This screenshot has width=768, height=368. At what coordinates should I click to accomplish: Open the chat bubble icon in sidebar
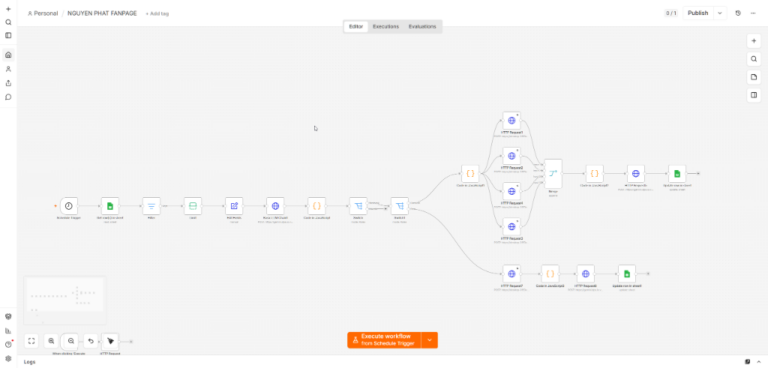coord(8,97)
